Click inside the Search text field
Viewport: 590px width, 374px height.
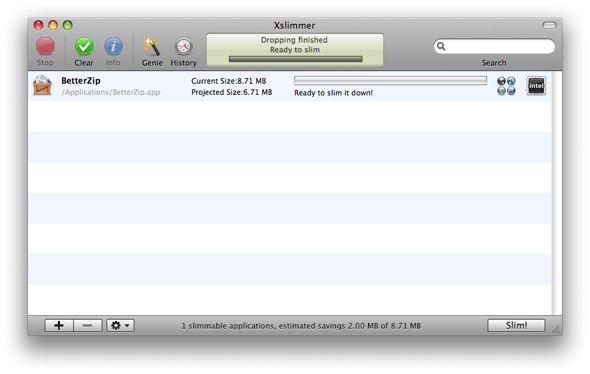click(x=494, y=47)
